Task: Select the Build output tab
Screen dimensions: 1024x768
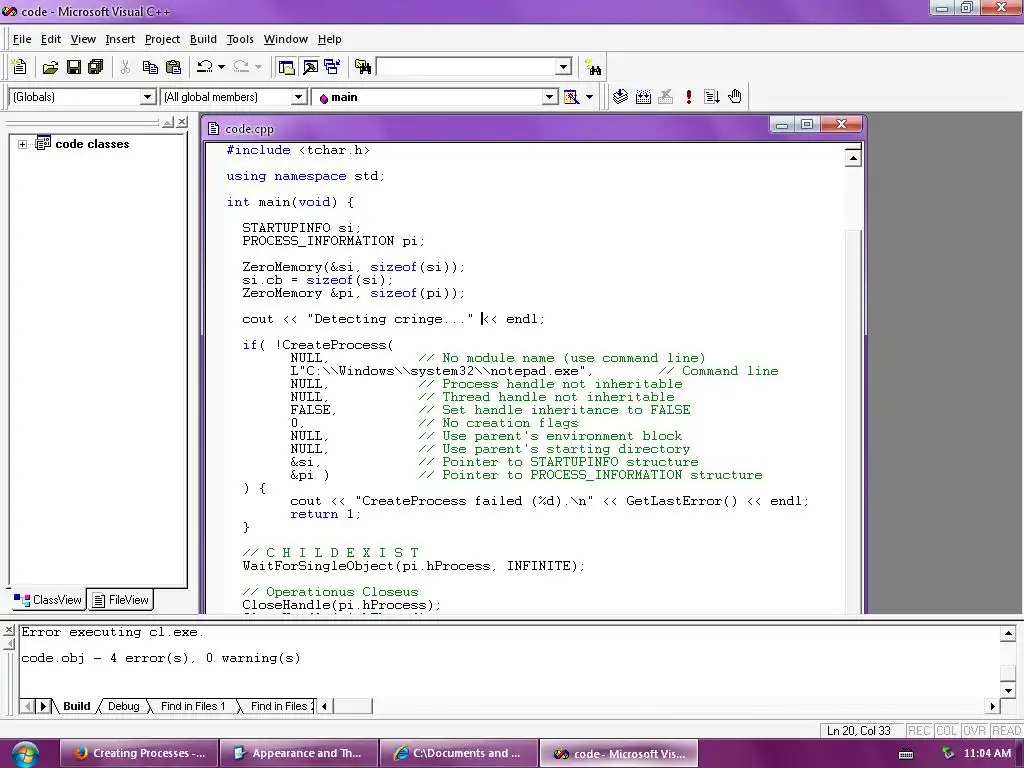Action: point(76,706)
